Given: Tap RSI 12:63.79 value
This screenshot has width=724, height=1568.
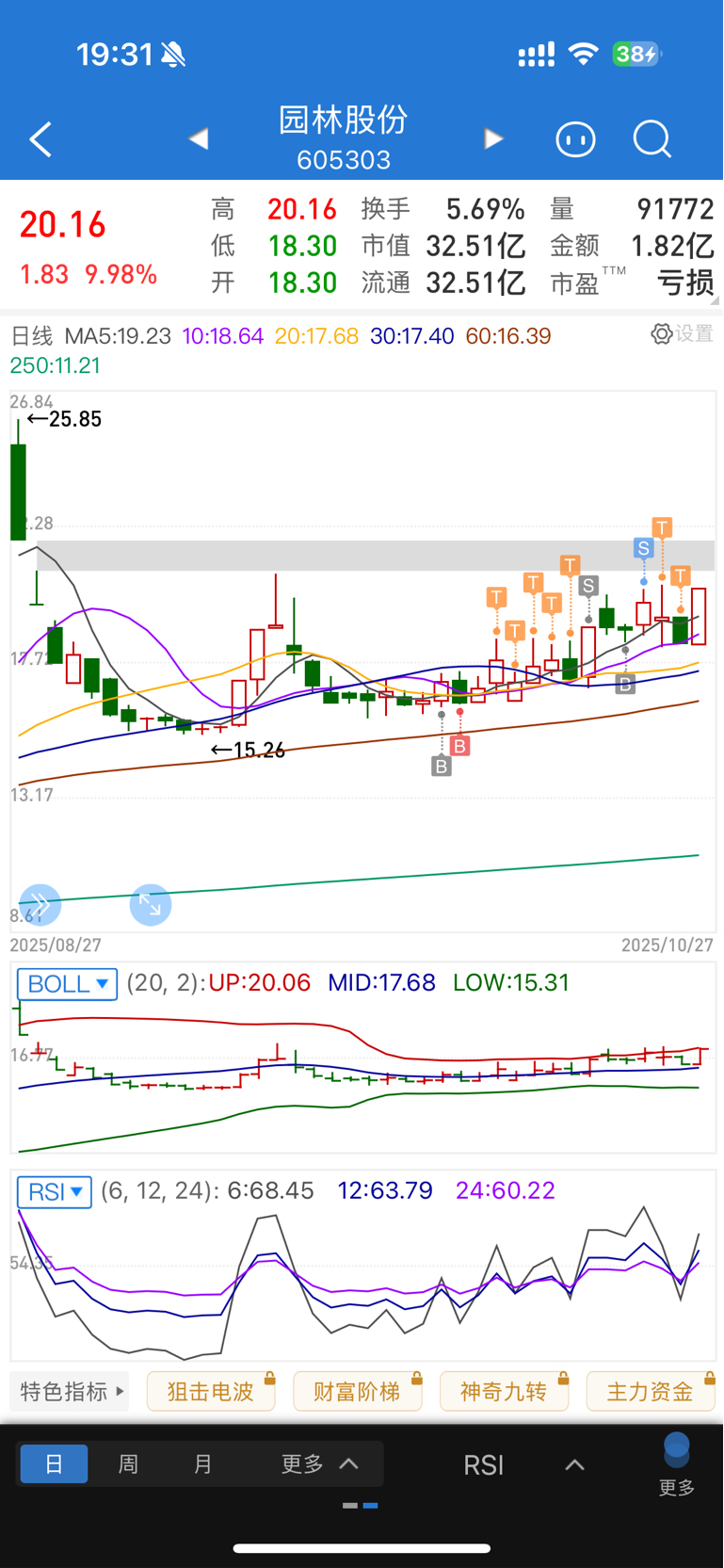Looking at the screenshot, I should tap(385, 1191).
